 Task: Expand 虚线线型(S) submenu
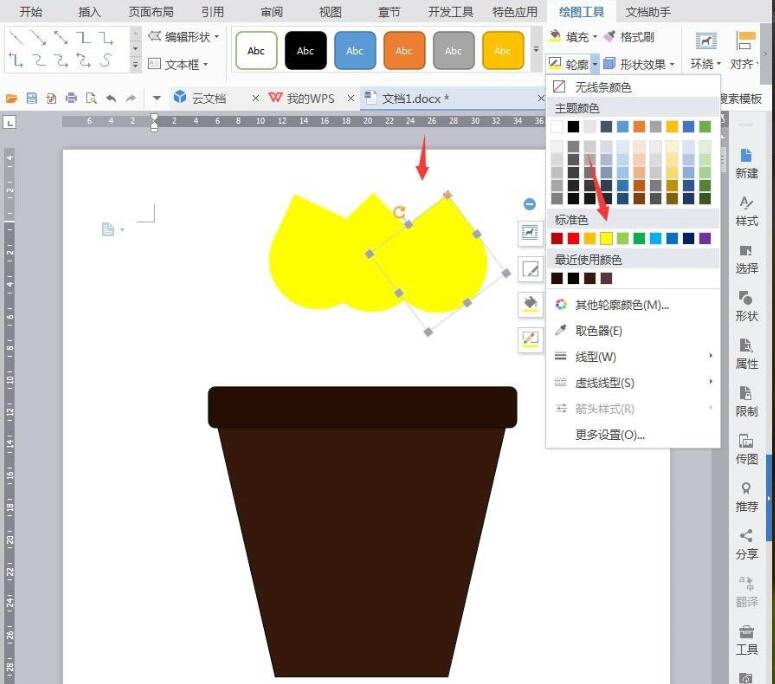tap(634, 383)
